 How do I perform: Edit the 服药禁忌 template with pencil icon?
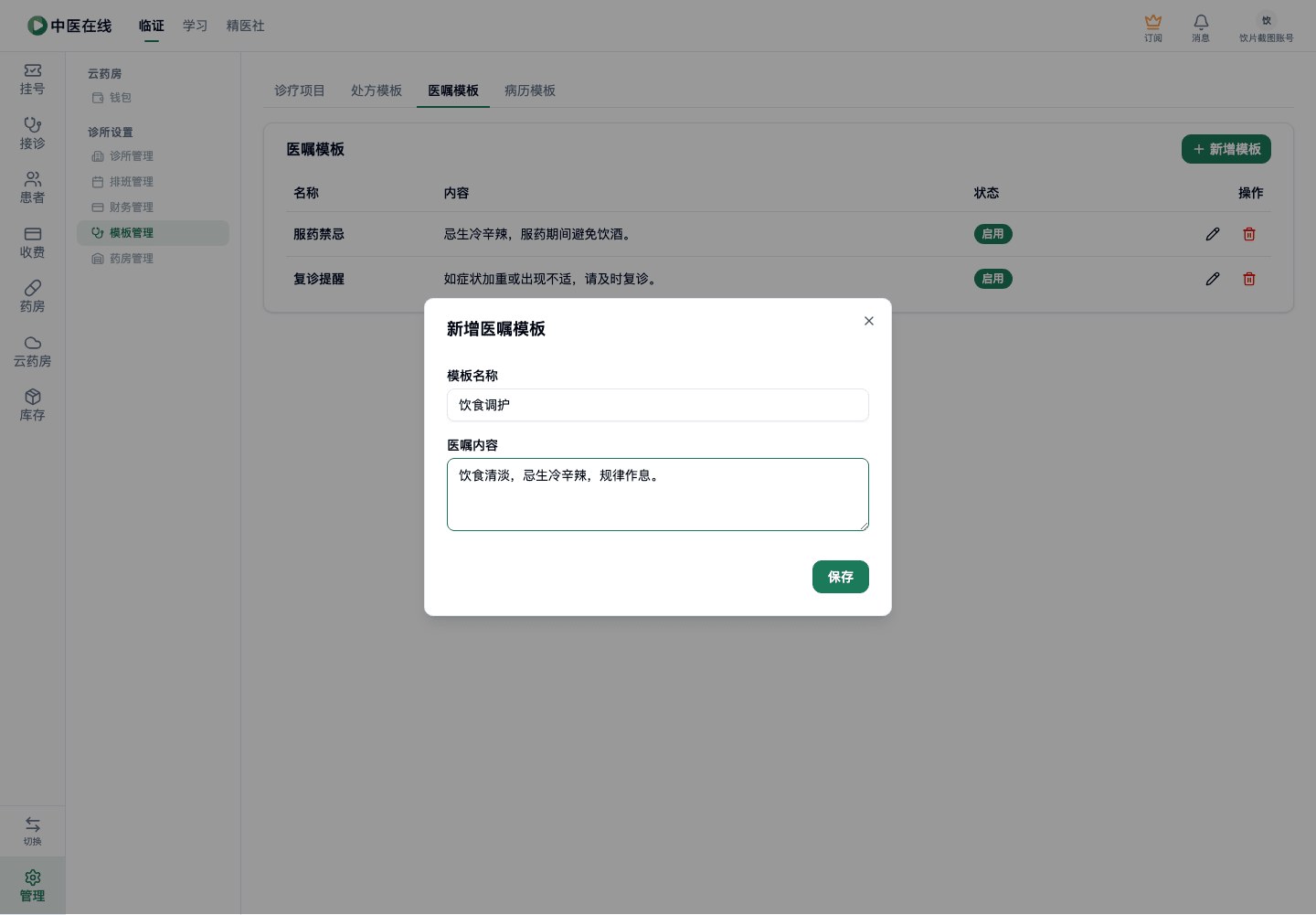(x=1213, y=234)
